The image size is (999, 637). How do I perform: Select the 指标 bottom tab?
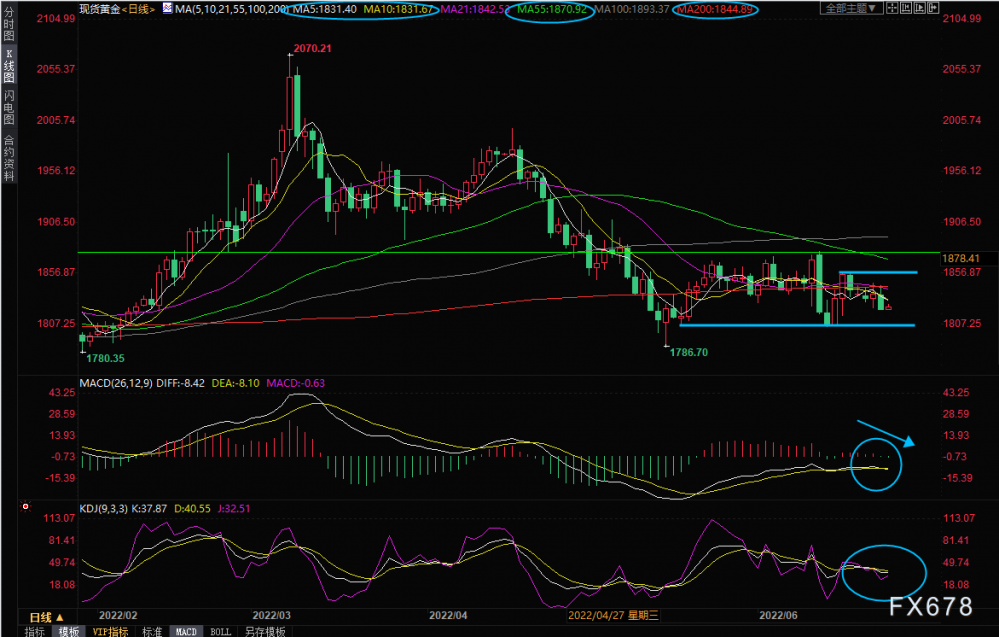34,631
